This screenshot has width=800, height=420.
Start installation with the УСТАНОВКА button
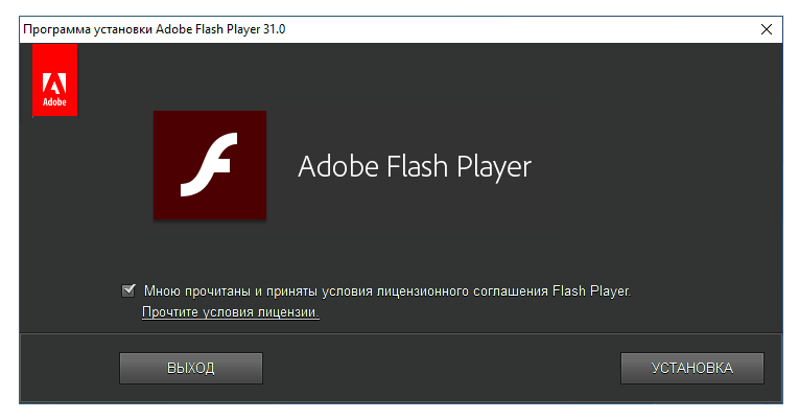click(692, 368)
